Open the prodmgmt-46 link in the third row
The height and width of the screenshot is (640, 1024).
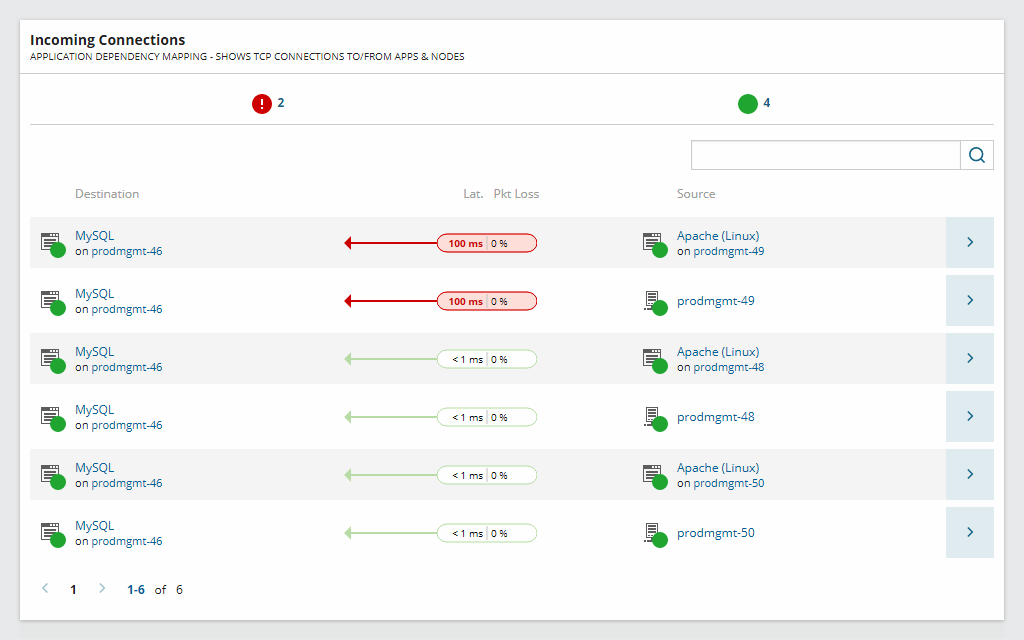(x=127, y=367)
